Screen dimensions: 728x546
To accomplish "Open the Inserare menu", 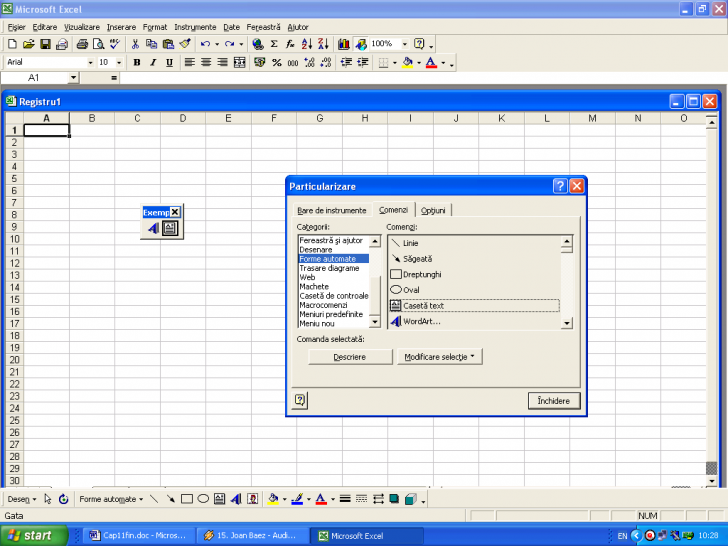I will (121, 26).
